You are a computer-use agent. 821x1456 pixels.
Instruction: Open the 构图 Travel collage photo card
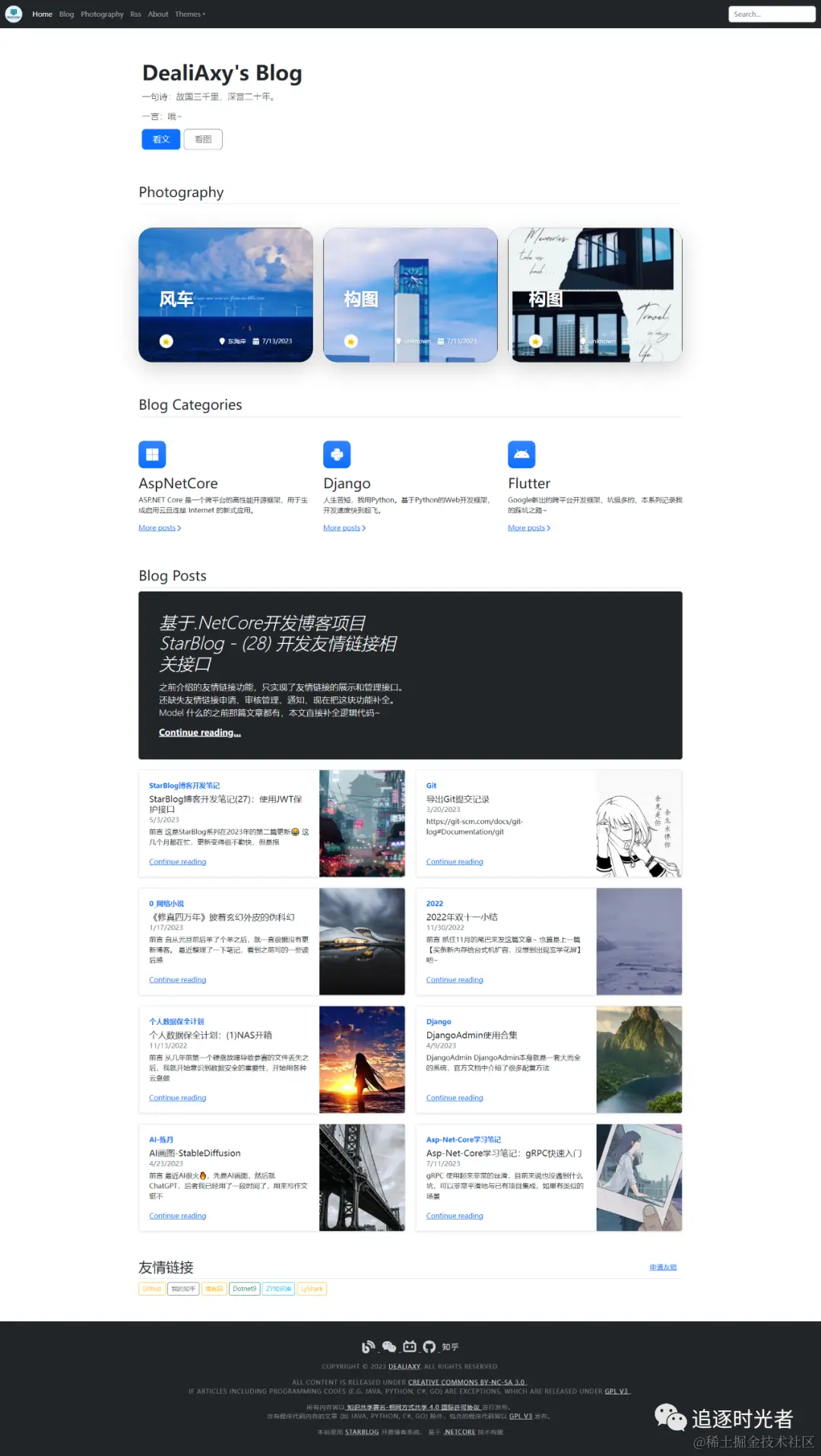tap(595, 295)
